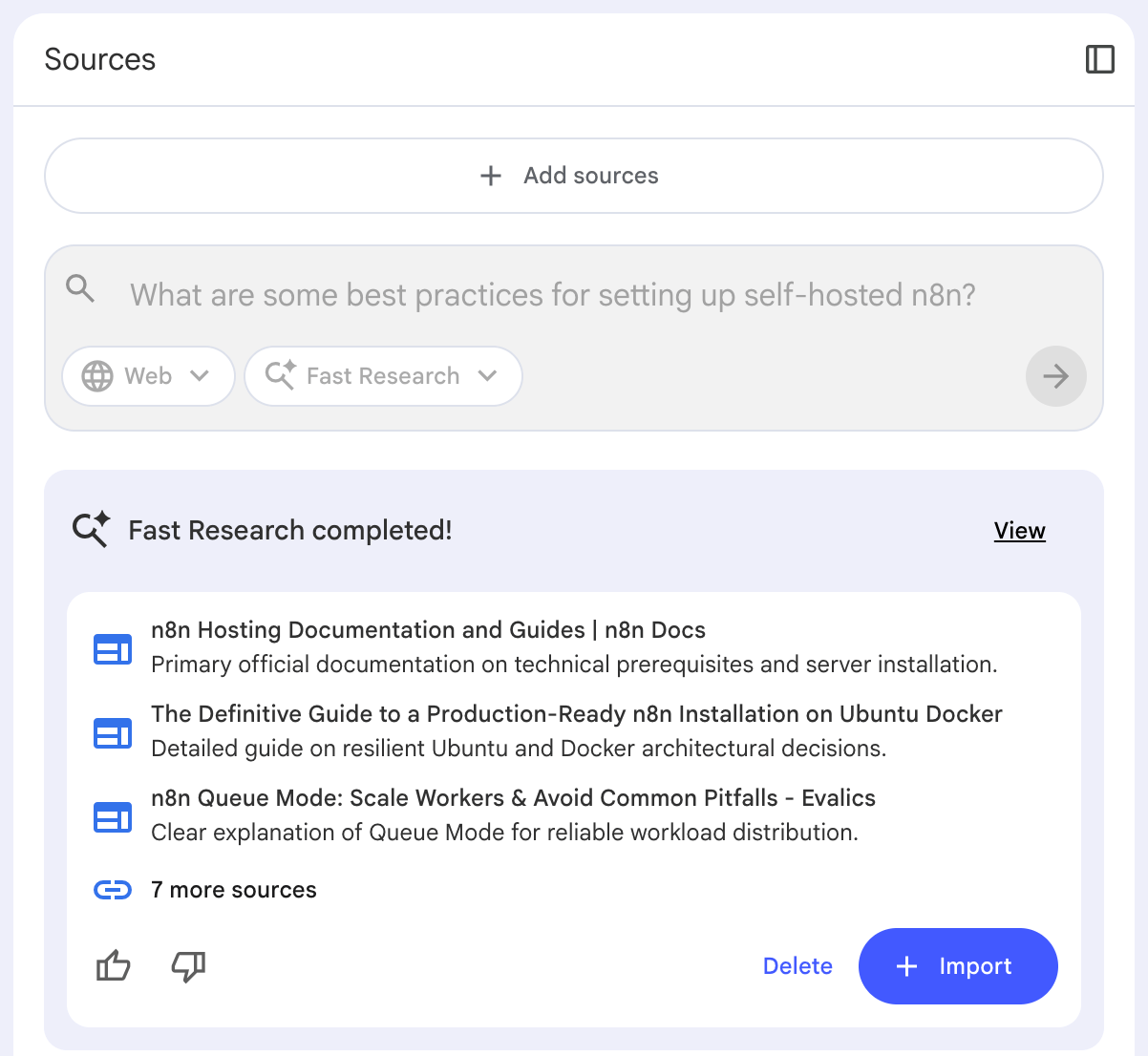
Task: Click the Fast Research completed sparkle icon
Action: click(x=92, y=530)
